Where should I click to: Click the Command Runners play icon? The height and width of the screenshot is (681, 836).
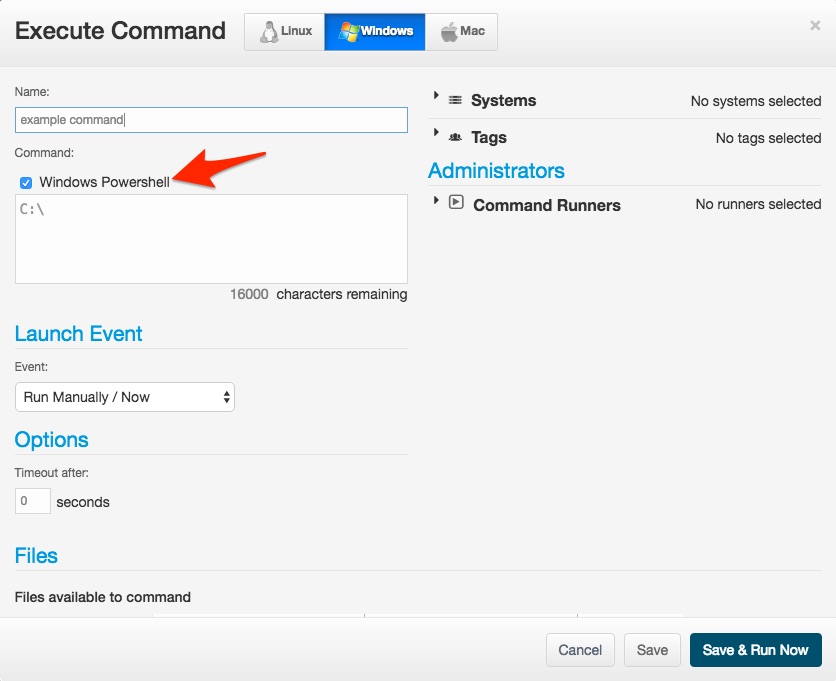[456, 202]
